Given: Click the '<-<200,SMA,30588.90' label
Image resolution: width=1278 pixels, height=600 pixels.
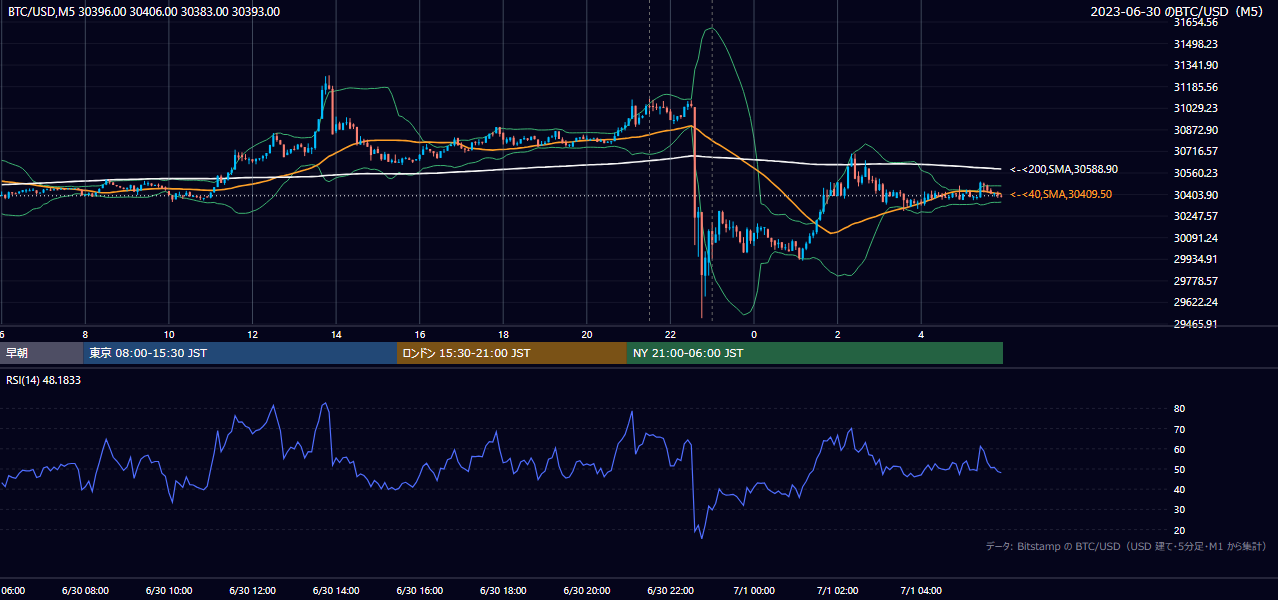Looking at the screenshot, I should (1064, 170).
